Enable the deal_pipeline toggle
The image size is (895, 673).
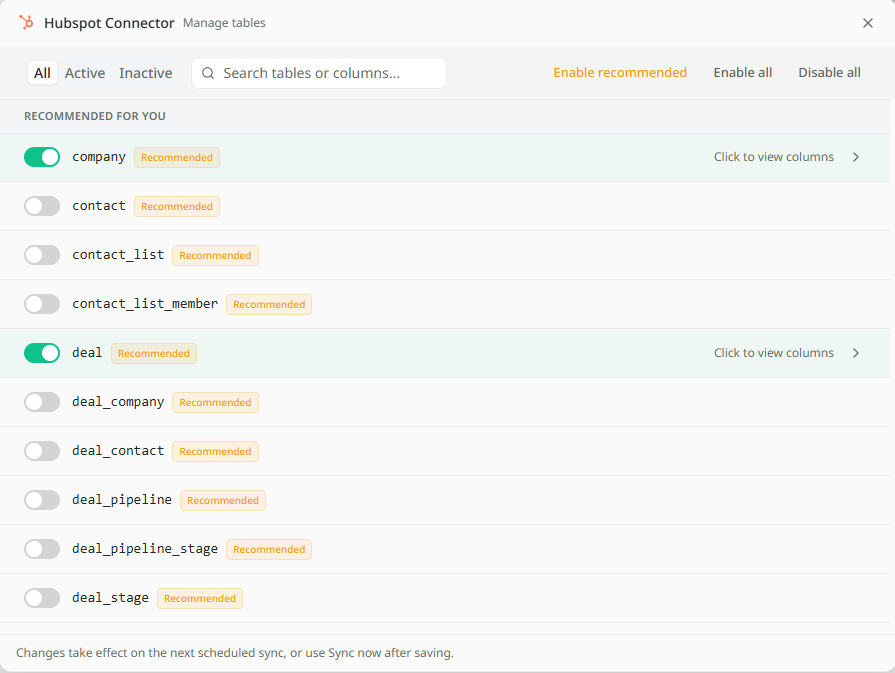(42, 500)
